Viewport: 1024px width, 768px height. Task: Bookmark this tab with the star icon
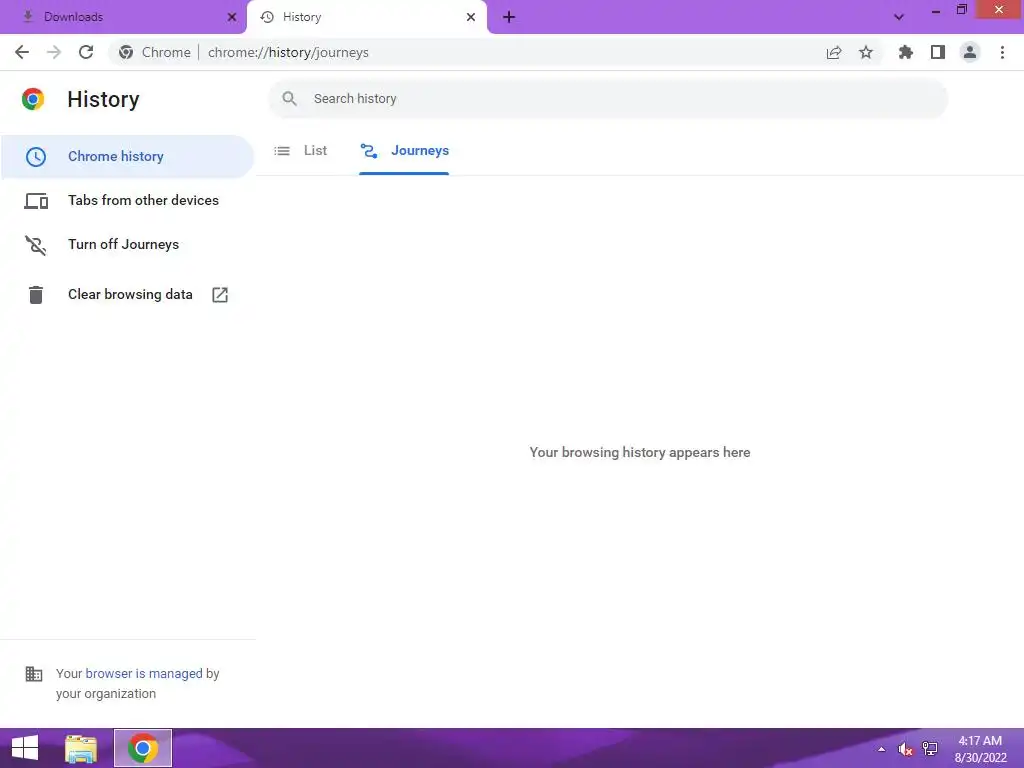tap(866, 52)
